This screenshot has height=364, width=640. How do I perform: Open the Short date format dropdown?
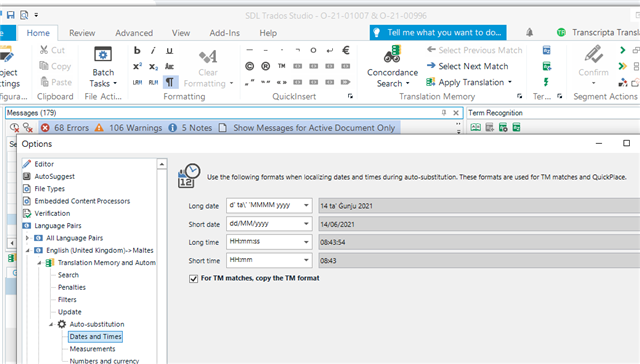[x=306, y=224]
